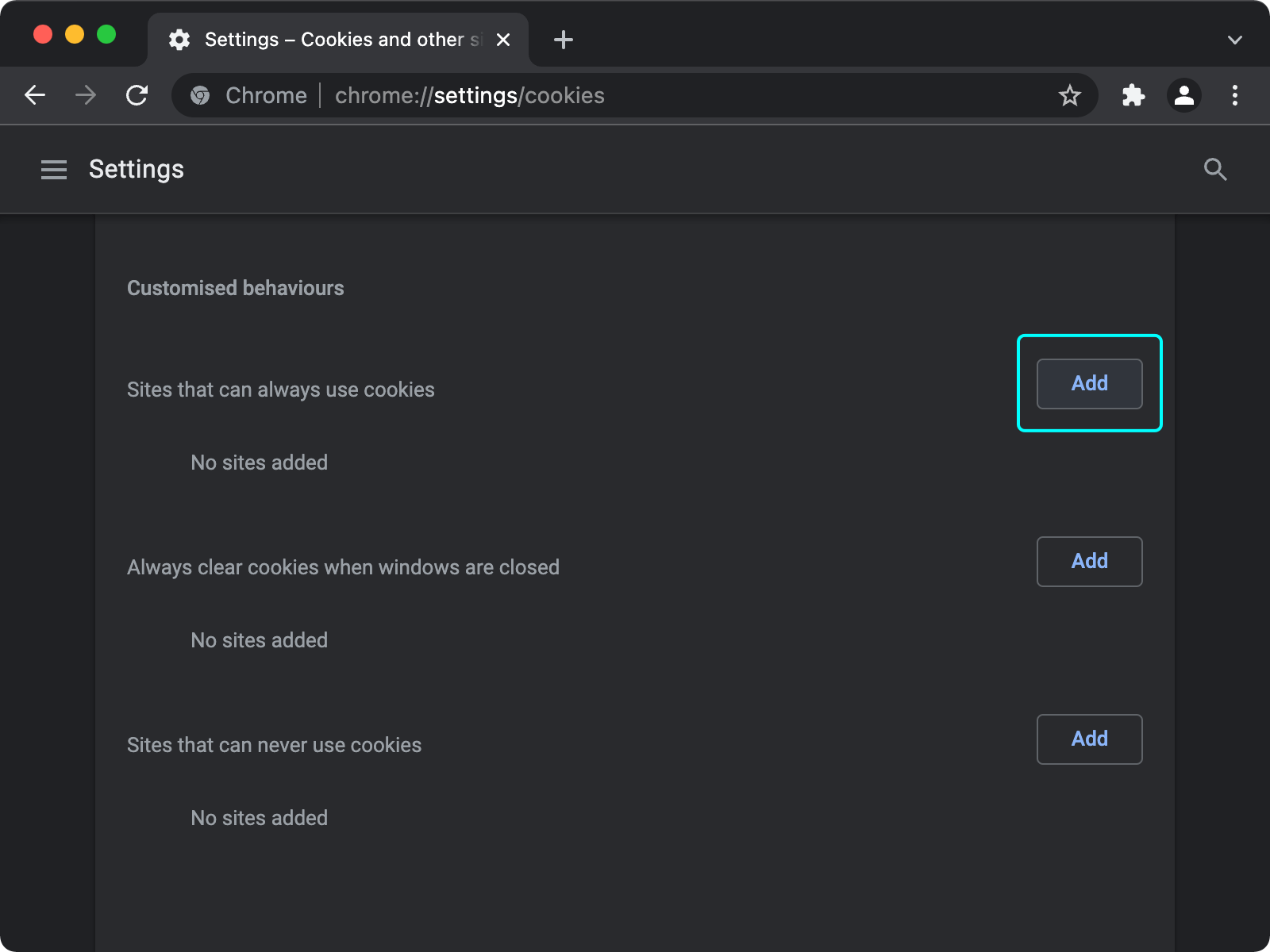The height and width of the screenshot is (952, 1270).
Task: Add a site to clear cookies on close
Action: [1088, 561]
